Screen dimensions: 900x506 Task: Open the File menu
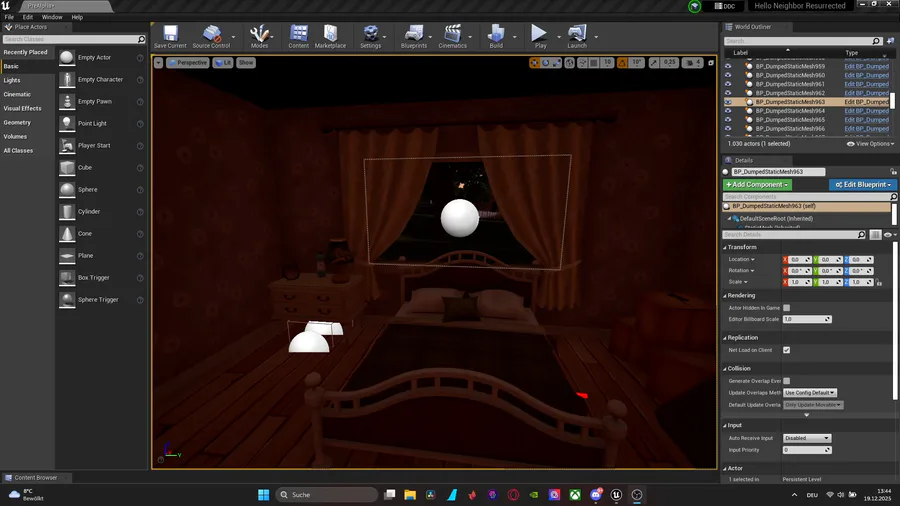coord(9,17)
